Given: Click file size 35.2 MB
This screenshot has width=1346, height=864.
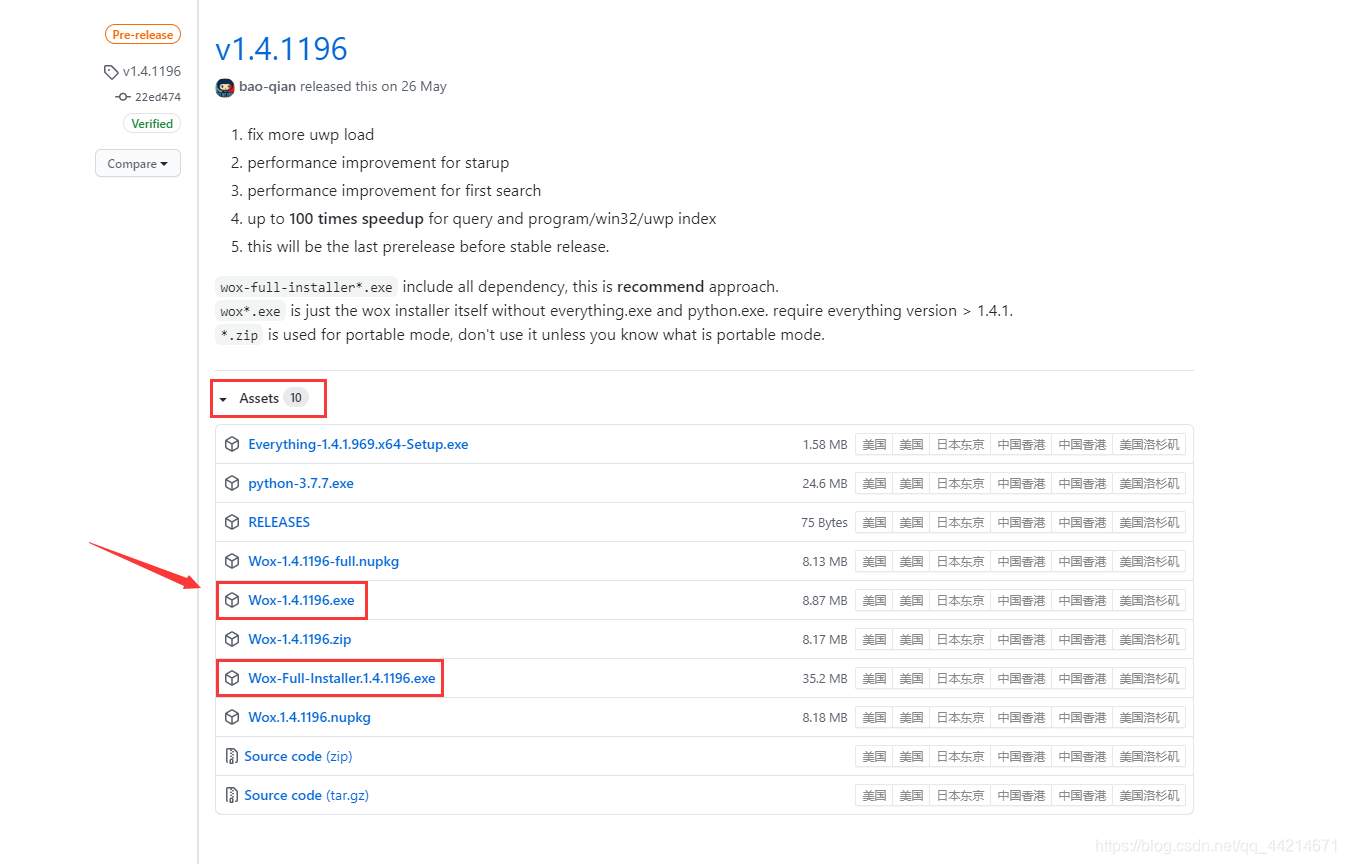Looking at the screenshot, I should point(825,678).
